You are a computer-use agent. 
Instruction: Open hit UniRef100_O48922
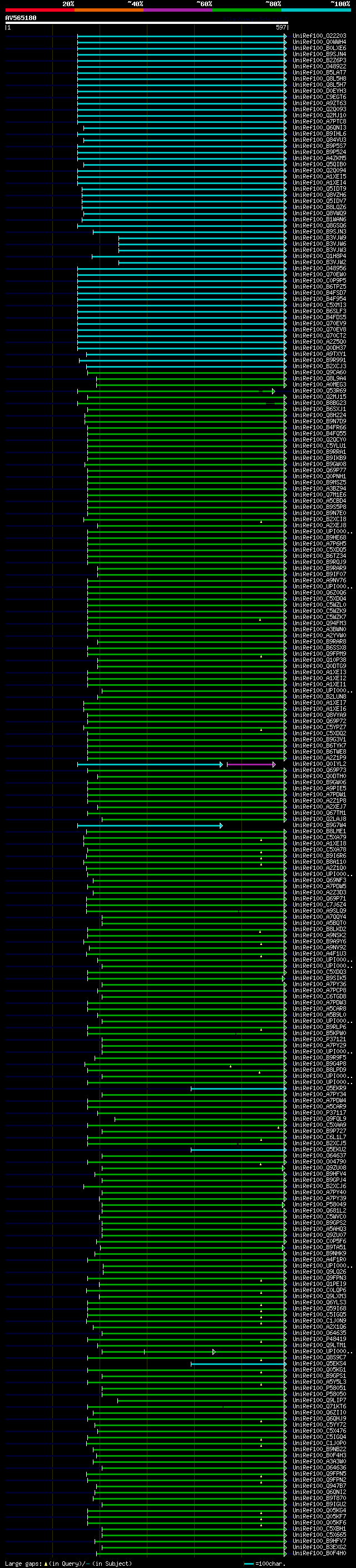[x=319, y=66]
